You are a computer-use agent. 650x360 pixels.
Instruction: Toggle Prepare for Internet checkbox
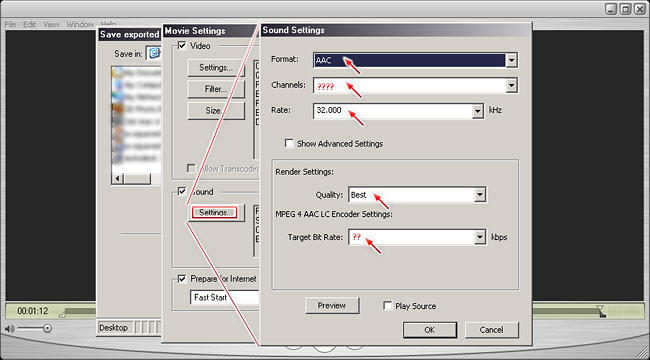click(182, 279)
